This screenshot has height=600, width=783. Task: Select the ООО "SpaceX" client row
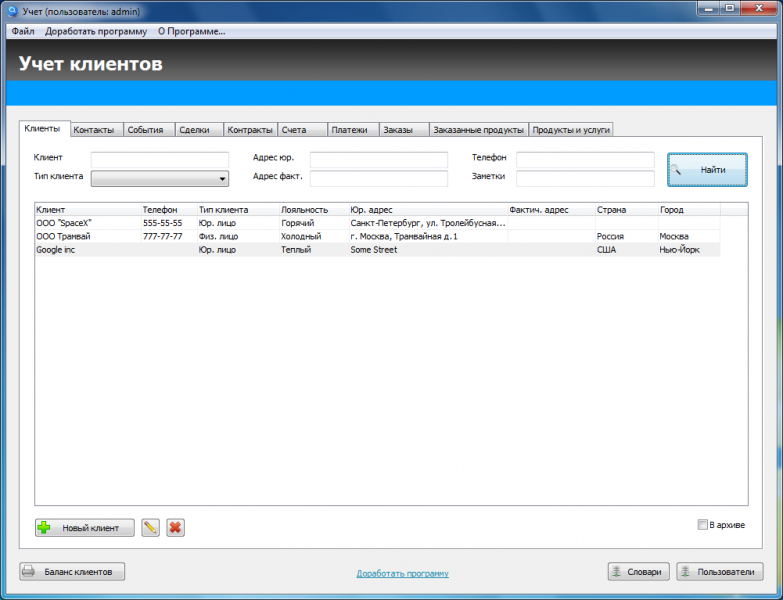(378, 223)
